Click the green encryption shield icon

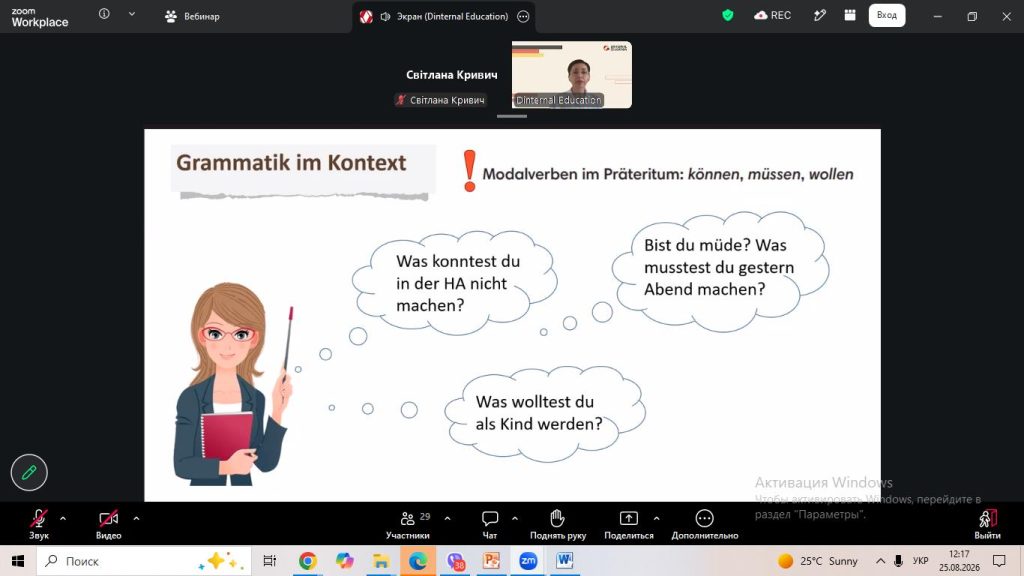(x=728, y=15)
